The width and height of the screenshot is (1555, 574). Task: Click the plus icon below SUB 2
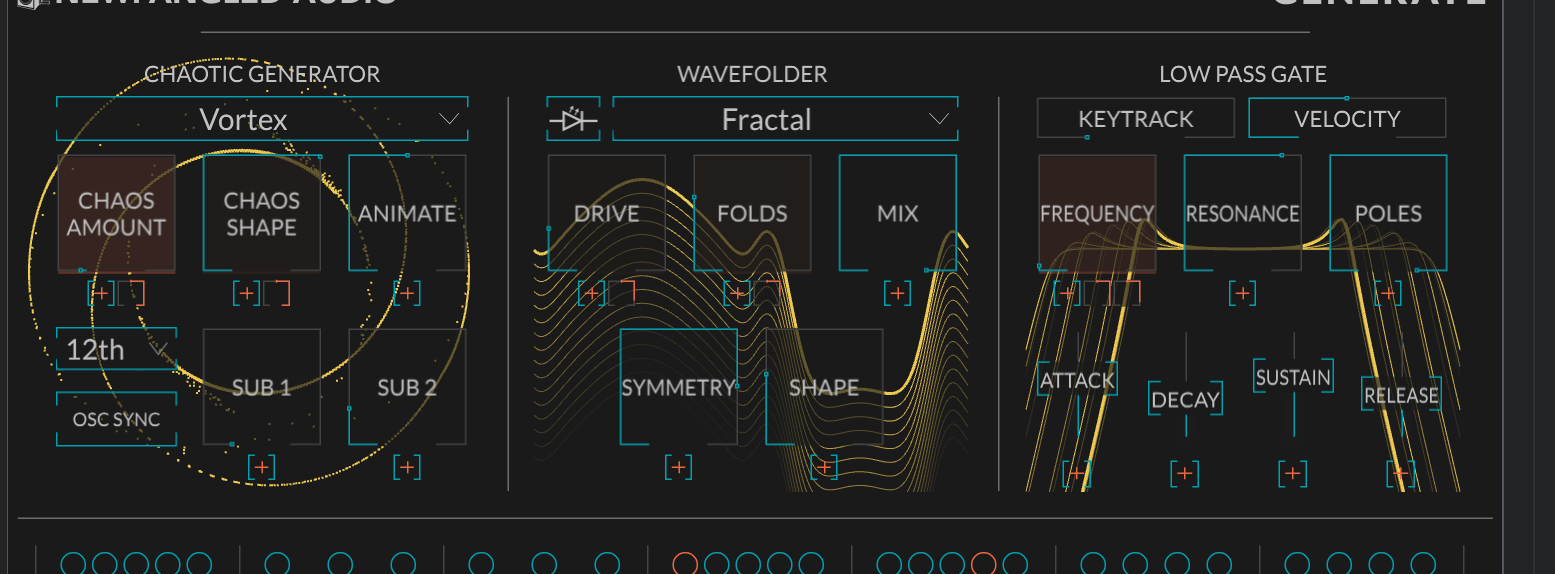click(x=406, y=466)
